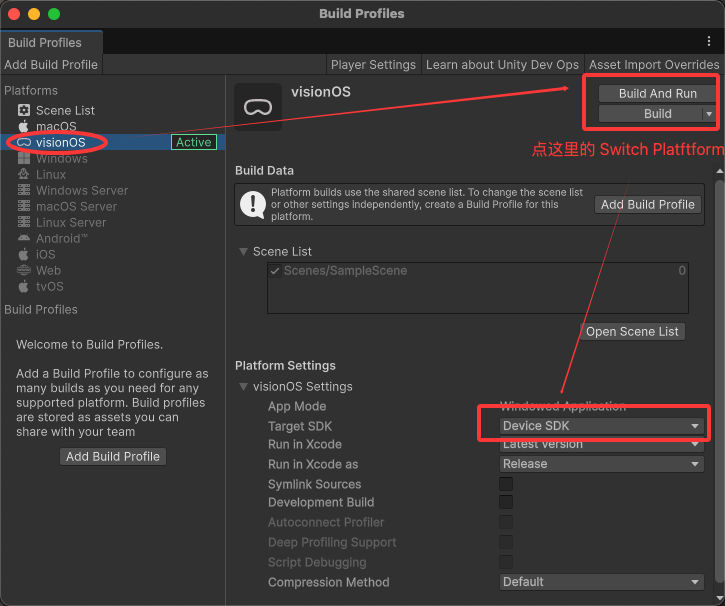This screenshot has height=606, width=725.
Task: Select the tvOS platform
Action: (113, 286)
